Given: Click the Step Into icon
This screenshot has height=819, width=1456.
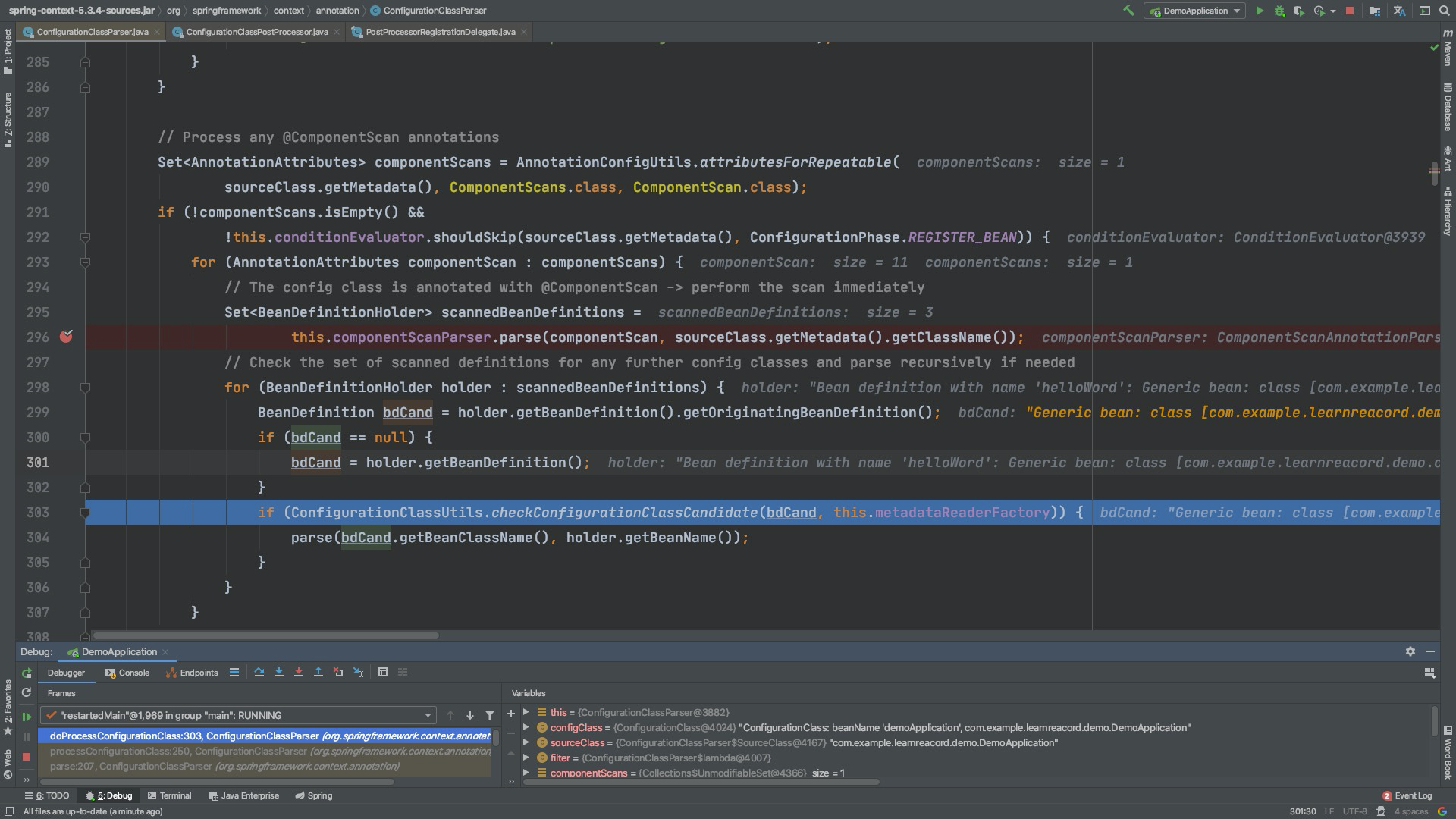Looking at the screenshot, I should [x=279, y=673].
